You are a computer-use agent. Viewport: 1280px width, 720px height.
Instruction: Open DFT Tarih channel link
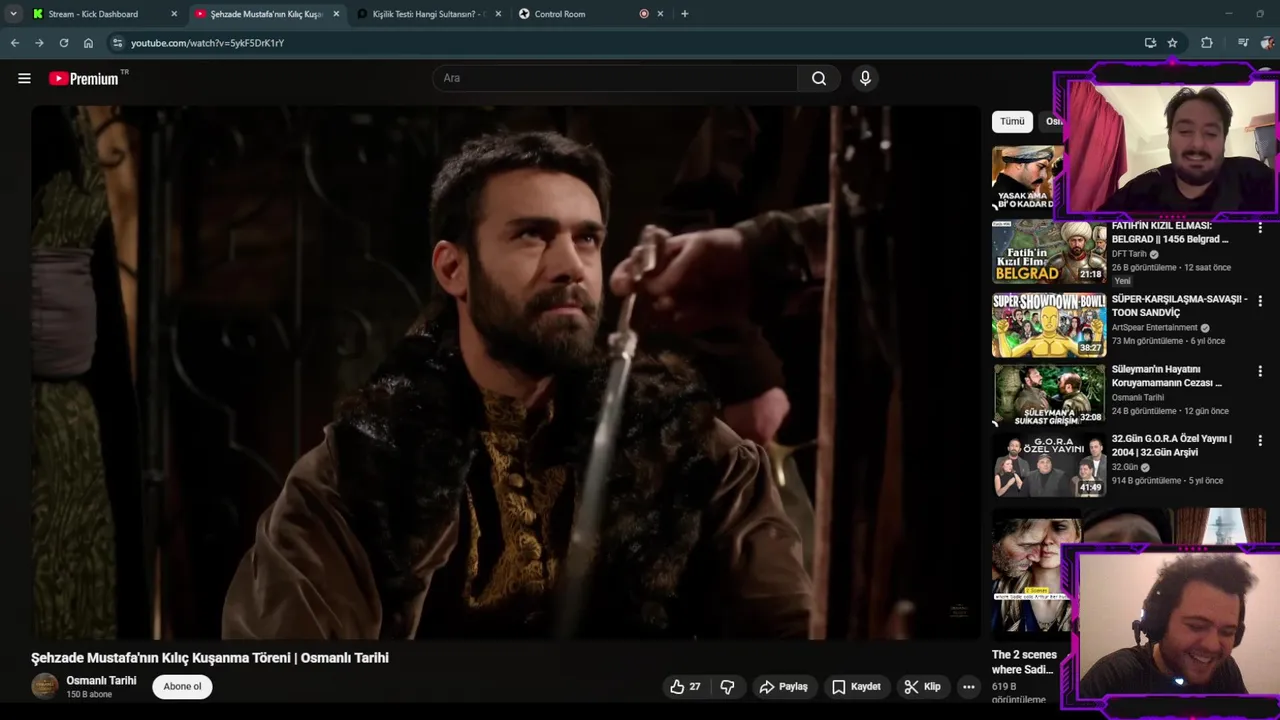(1128, 254)
